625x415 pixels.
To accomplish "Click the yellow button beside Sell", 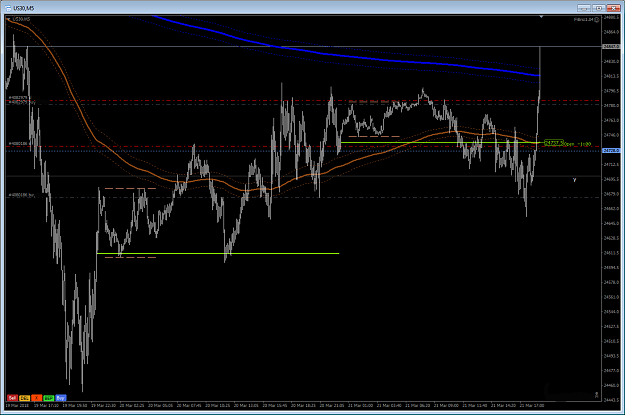I will (25, 398).
